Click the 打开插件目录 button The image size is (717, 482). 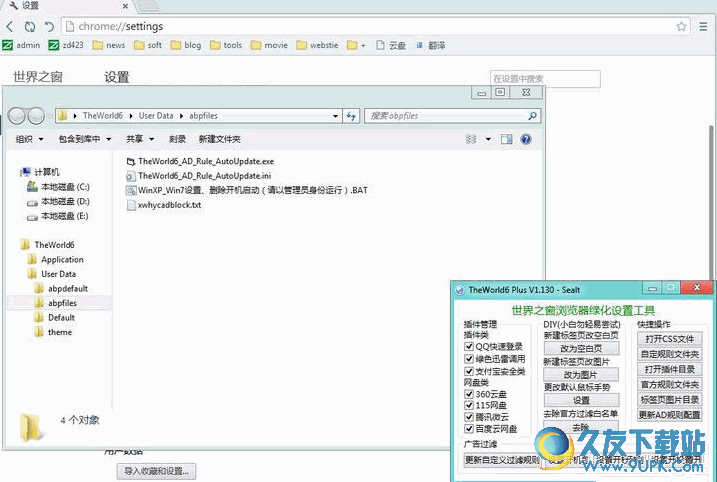[x=669, y=369]
